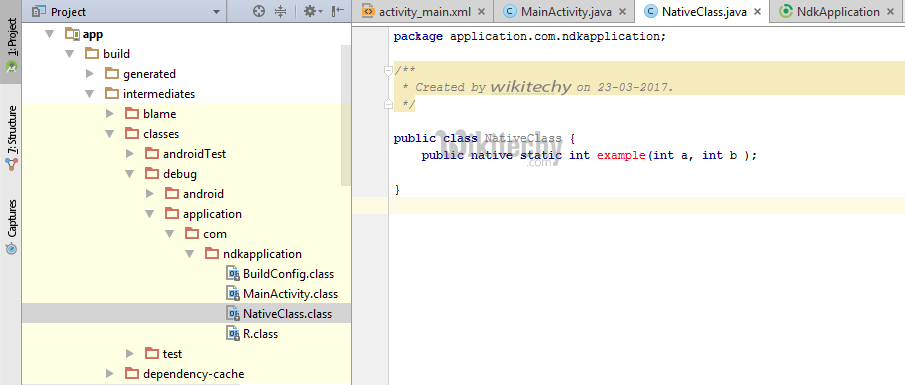Image resolution: width=905 pixels, height=385 pixels.
Task: Fold the comment block at /** marker
Action: click(x=388, y=70)
